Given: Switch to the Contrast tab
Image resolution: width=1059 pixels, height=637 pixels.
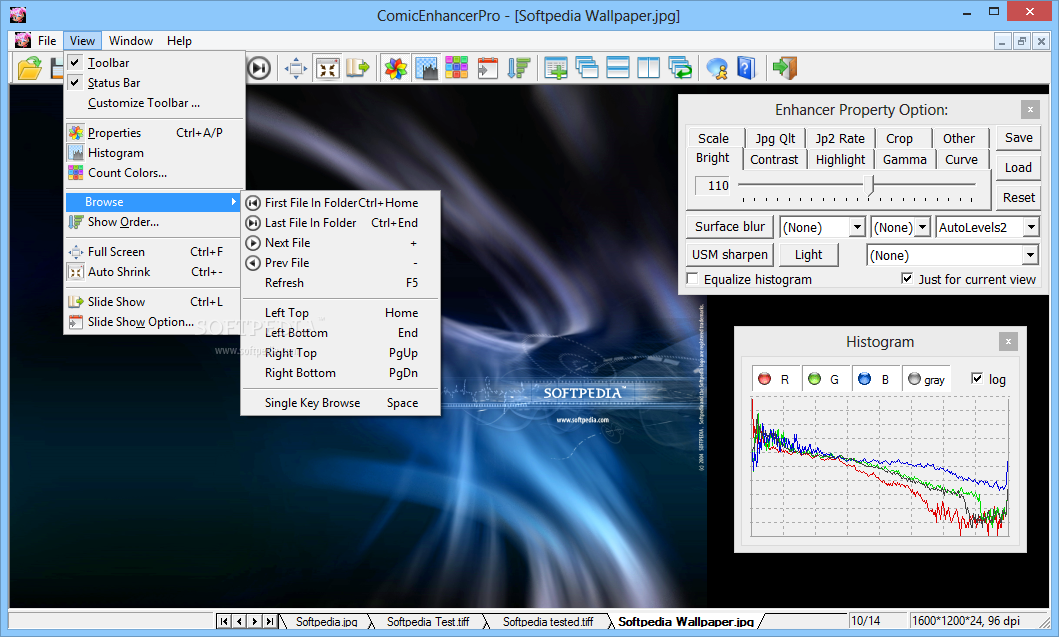Looking at the screenshot, I should click(x=774, y=159).
